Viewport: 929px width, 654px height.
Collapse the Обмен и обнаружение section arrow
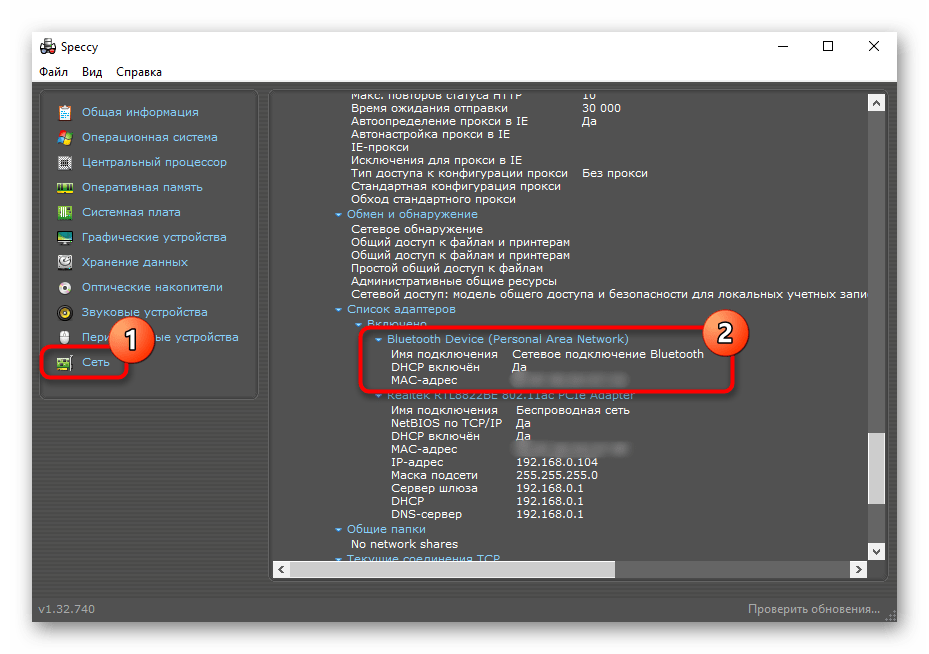coord(338,214)
